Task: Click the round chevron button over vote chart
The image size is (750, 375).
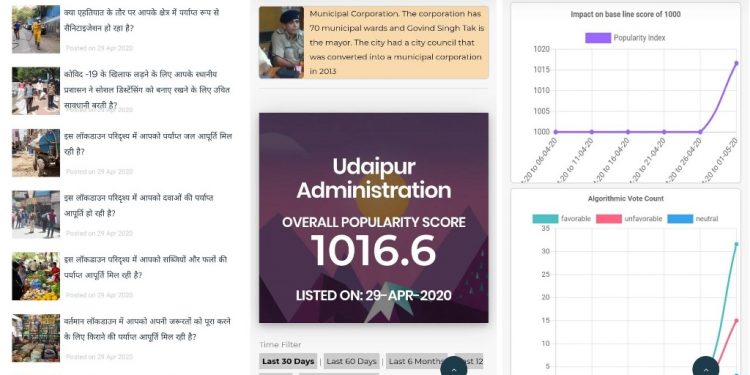Action: pyautogui.click(x=705, y=368)
